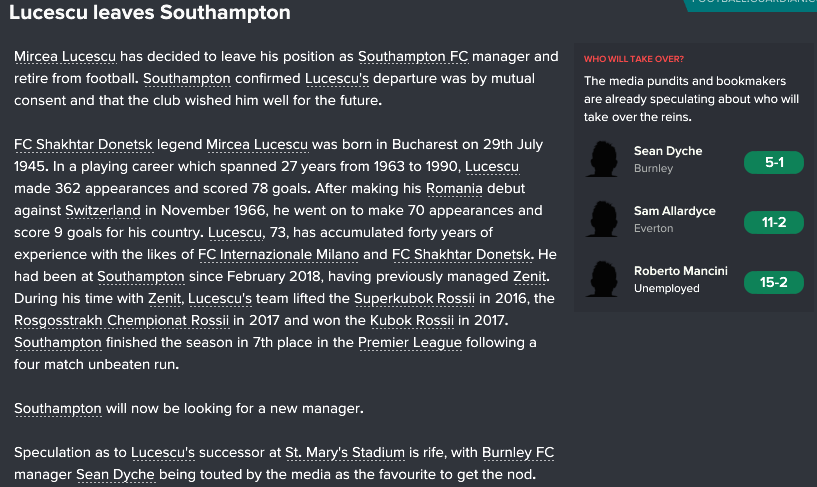This screenshot has width=817, height=487.
Task: Click Roberto Mancini's silhouette avatar
Action: tap(602, 279)
